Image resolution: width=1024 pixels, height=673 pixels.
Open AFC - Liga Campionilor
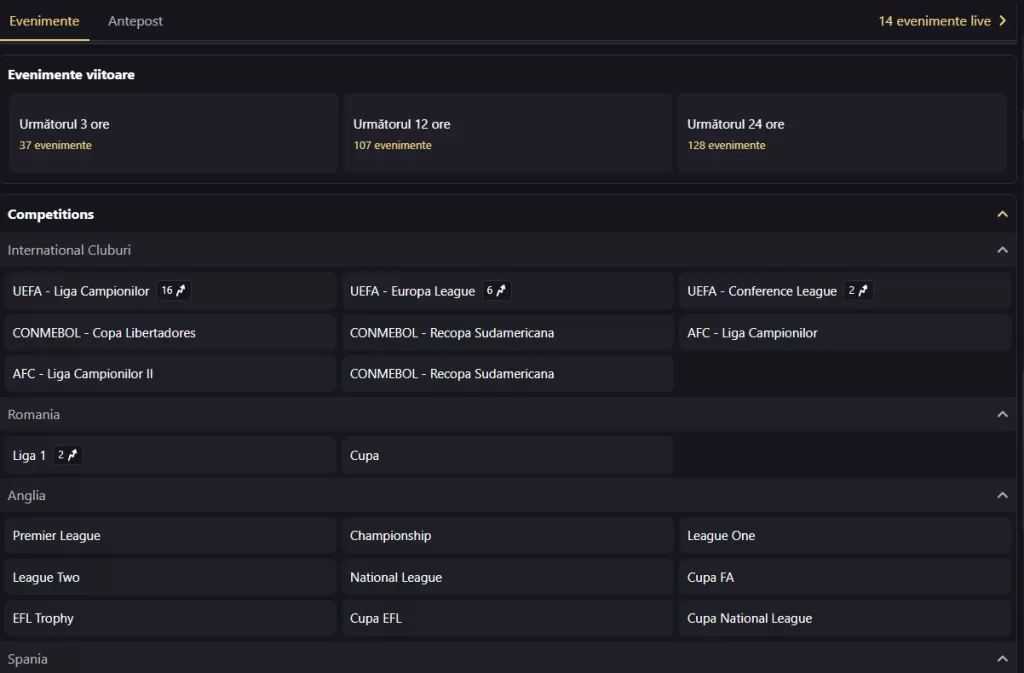coord(845,333)
